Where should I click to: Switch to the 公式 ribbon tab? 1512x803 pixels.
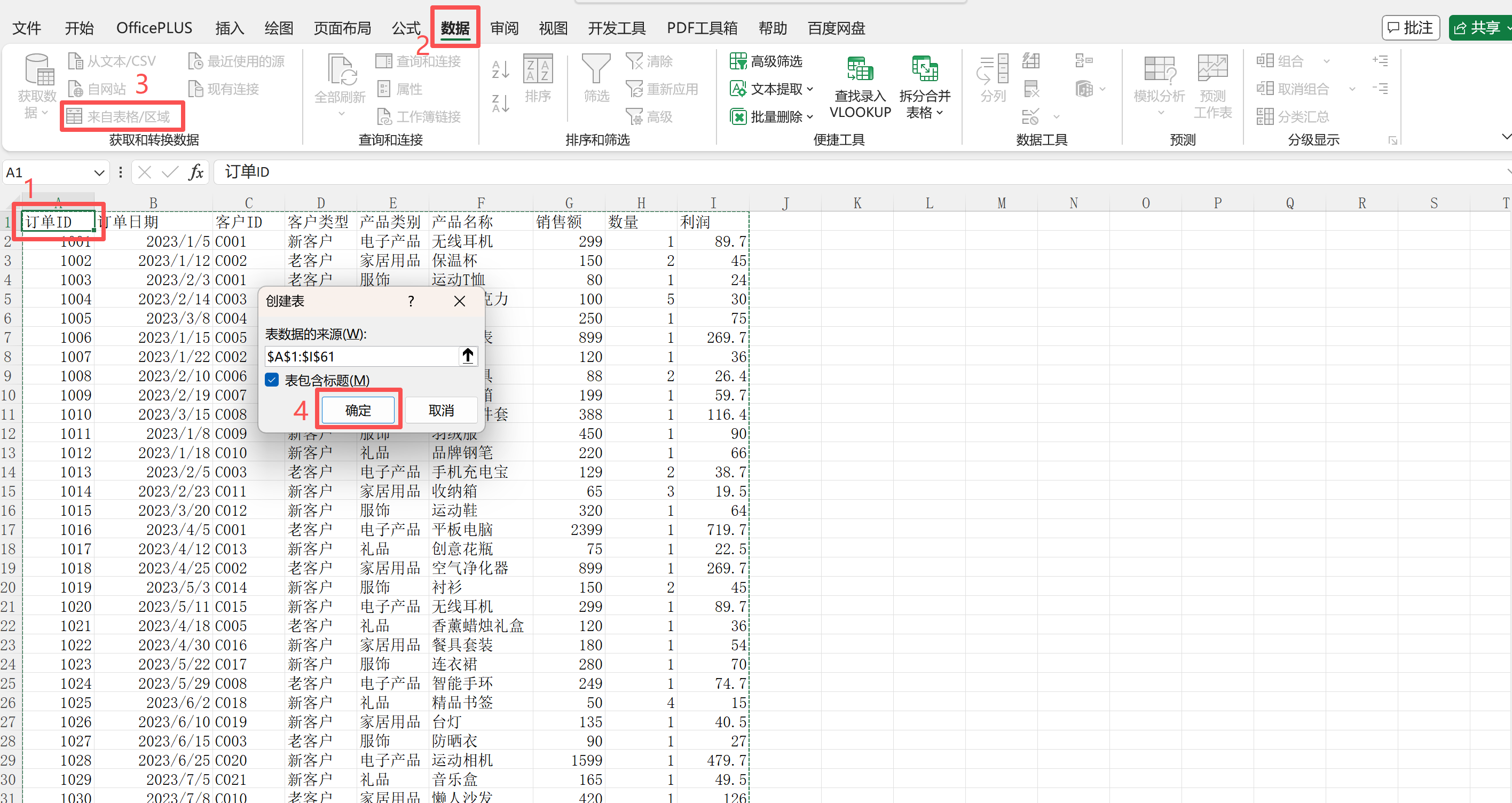[x=406, y=28]
